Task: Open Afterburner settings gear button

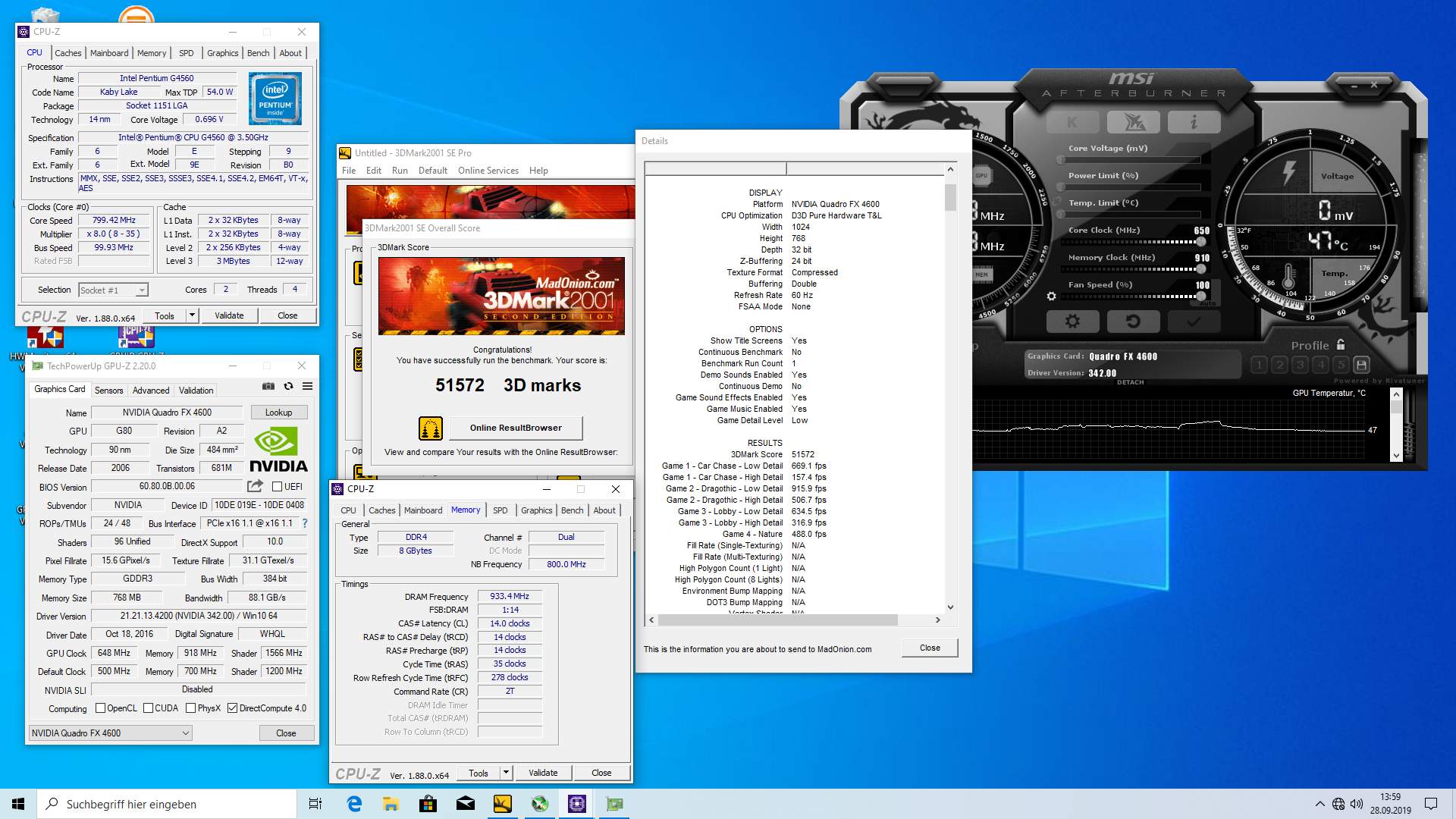Action: [x=1072, y=322]
